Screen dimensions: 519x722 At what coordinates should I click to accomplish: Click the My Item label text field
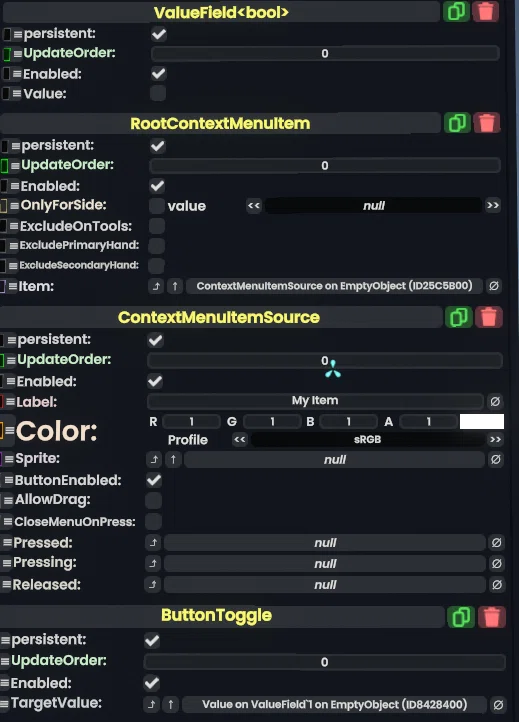point(315,401)
